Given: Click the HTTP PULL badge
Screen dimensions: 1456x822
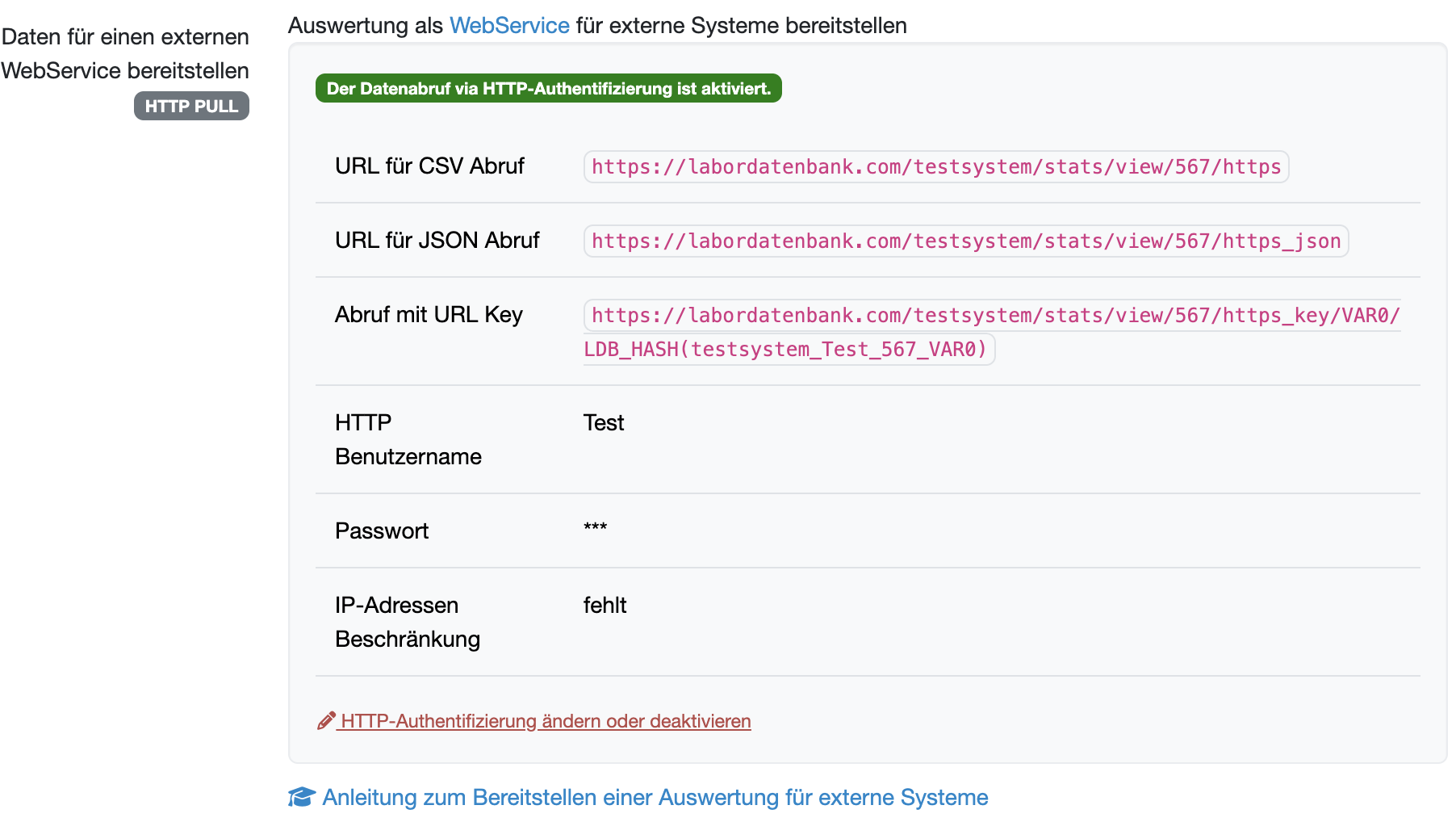Looking at the screenshot, I should click(x=191, y=106).
